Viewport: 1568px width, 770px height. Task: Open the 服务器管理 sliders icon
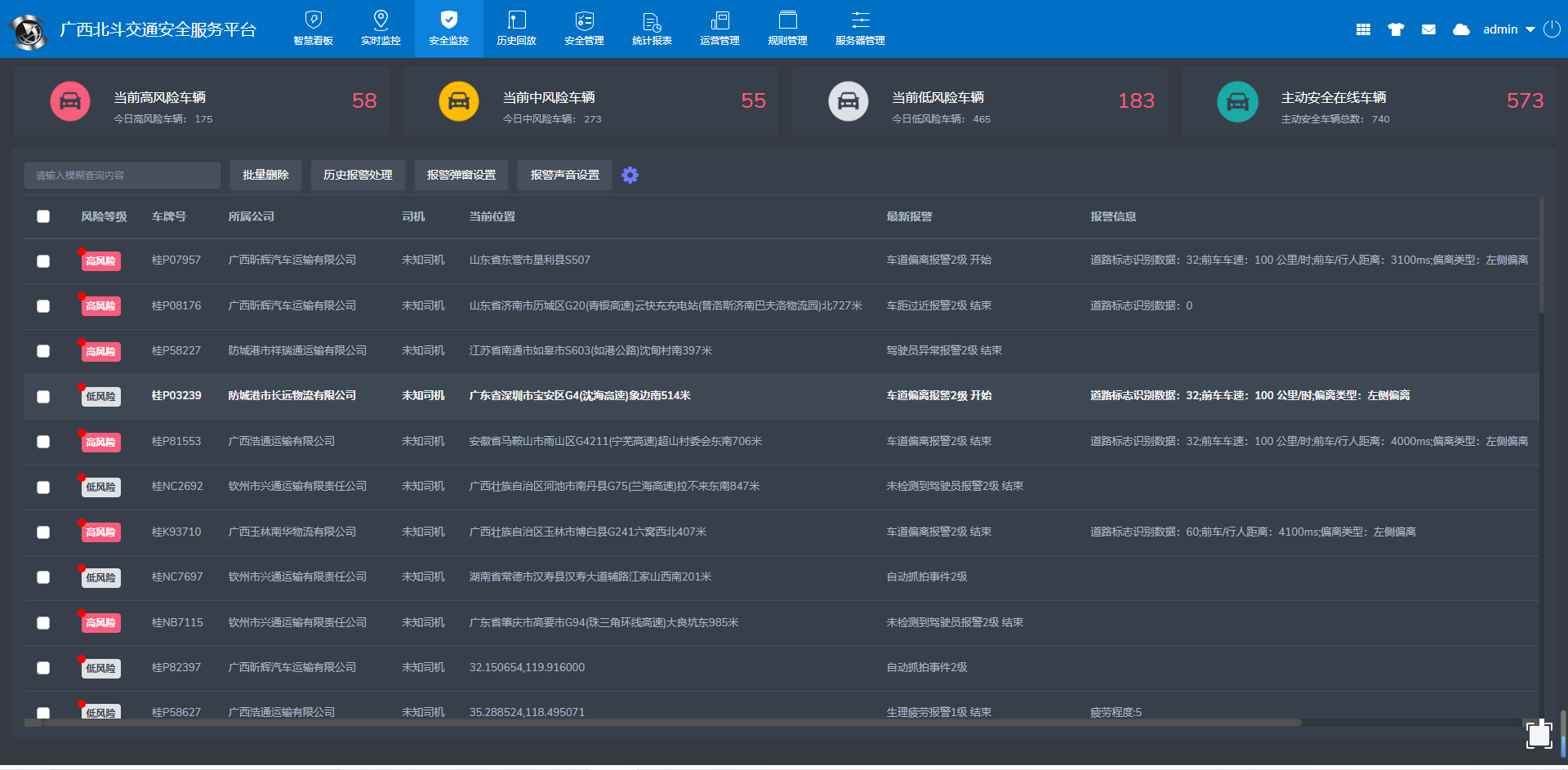click(x=861, y=20)
